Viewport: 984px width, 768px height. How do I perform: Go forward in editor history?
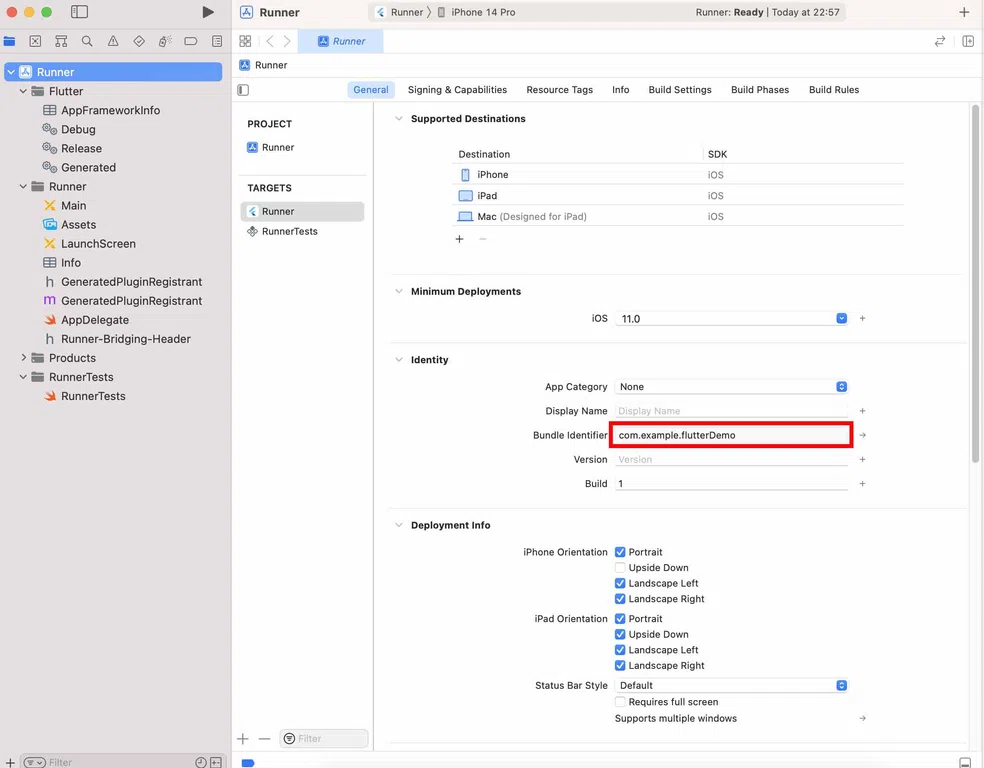[287, 41]
